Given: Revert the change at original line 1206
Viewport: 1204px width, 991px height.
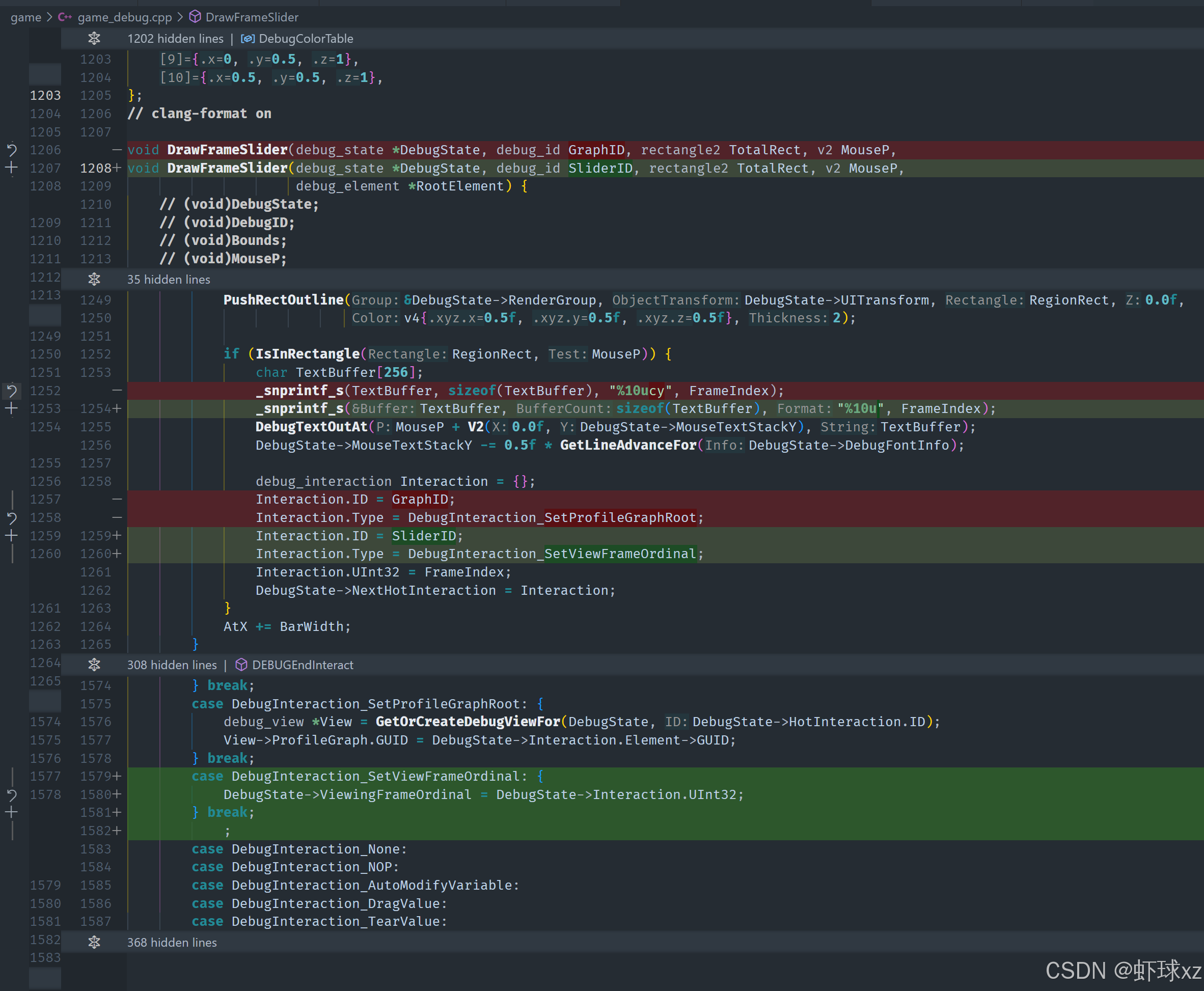Looking at the screenshot, I should [x=11, y=150].
